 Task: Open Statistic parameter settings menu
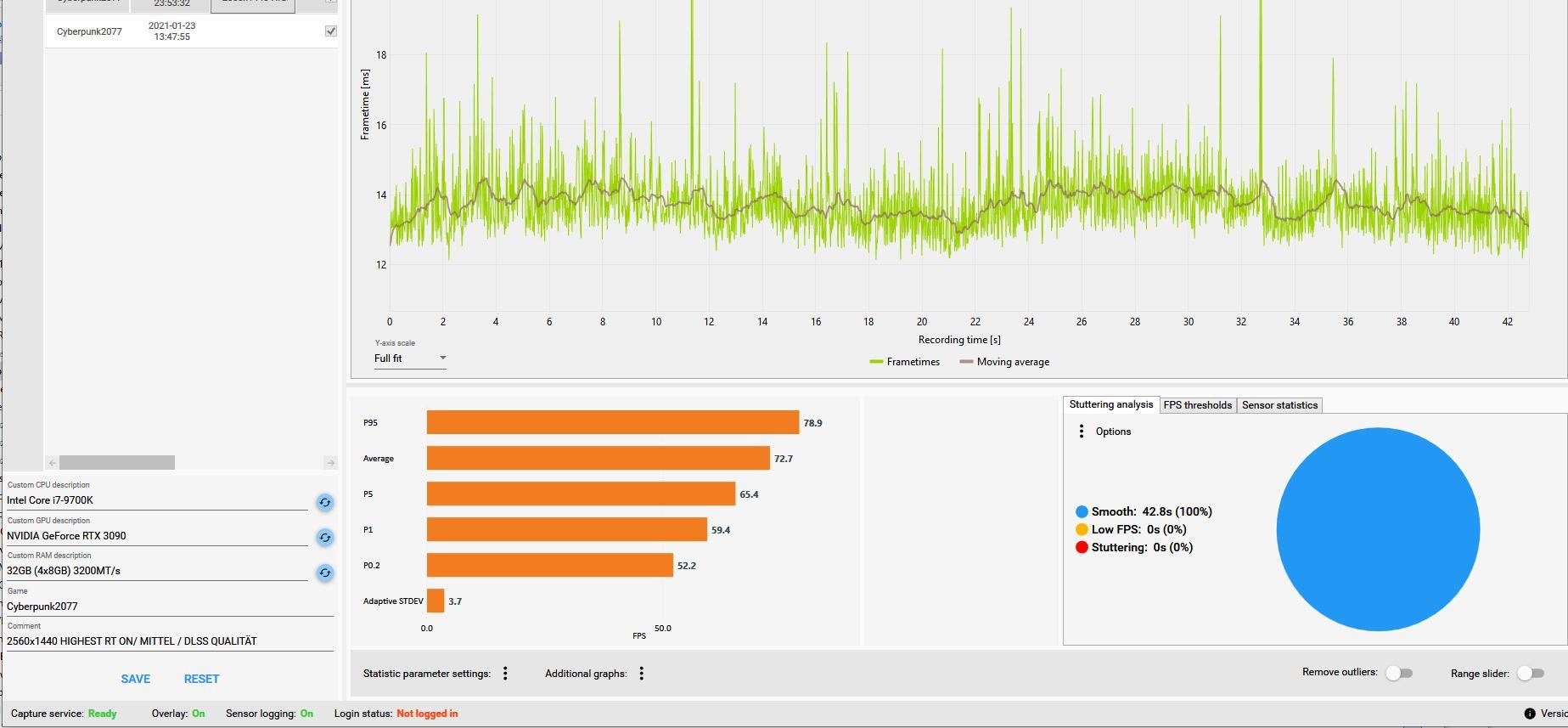(505, 673)
